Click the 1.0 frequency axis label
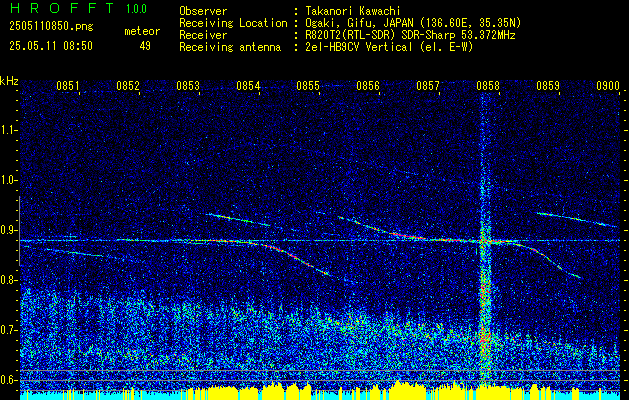Screen dimensions: 629x400 coord(8,180)
